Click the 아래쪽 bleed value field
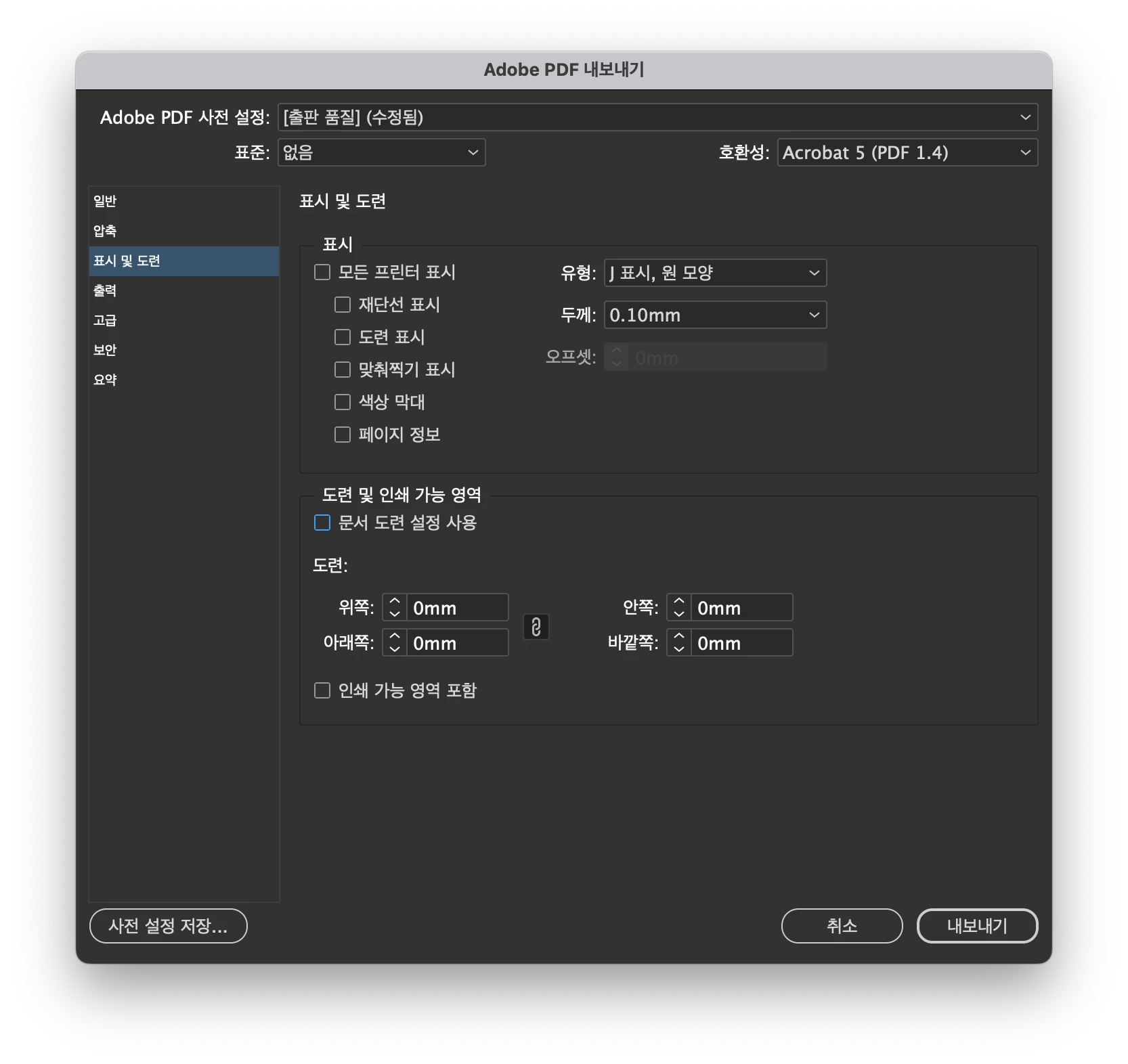The width and height of the screenshot is (1128, 1064). point(457,642)
